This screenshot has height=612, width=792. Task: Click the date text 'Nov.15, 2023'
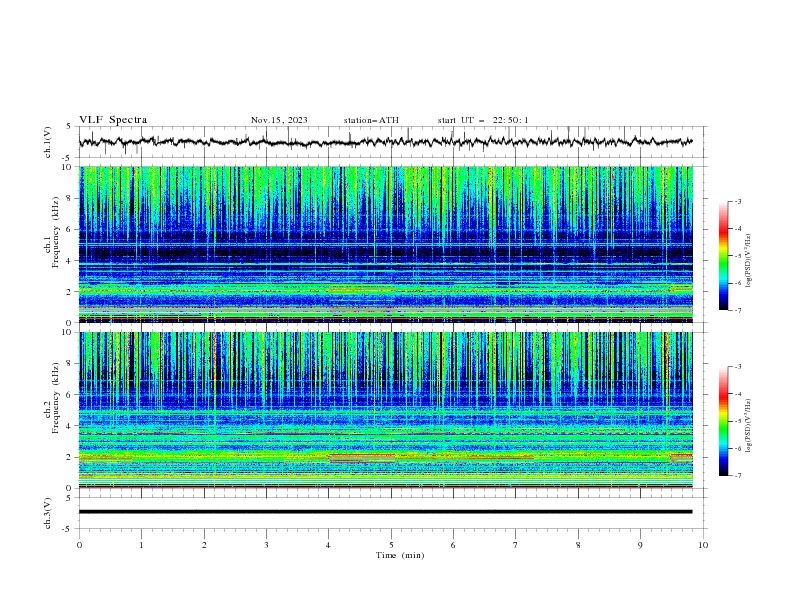click(279, 120)
